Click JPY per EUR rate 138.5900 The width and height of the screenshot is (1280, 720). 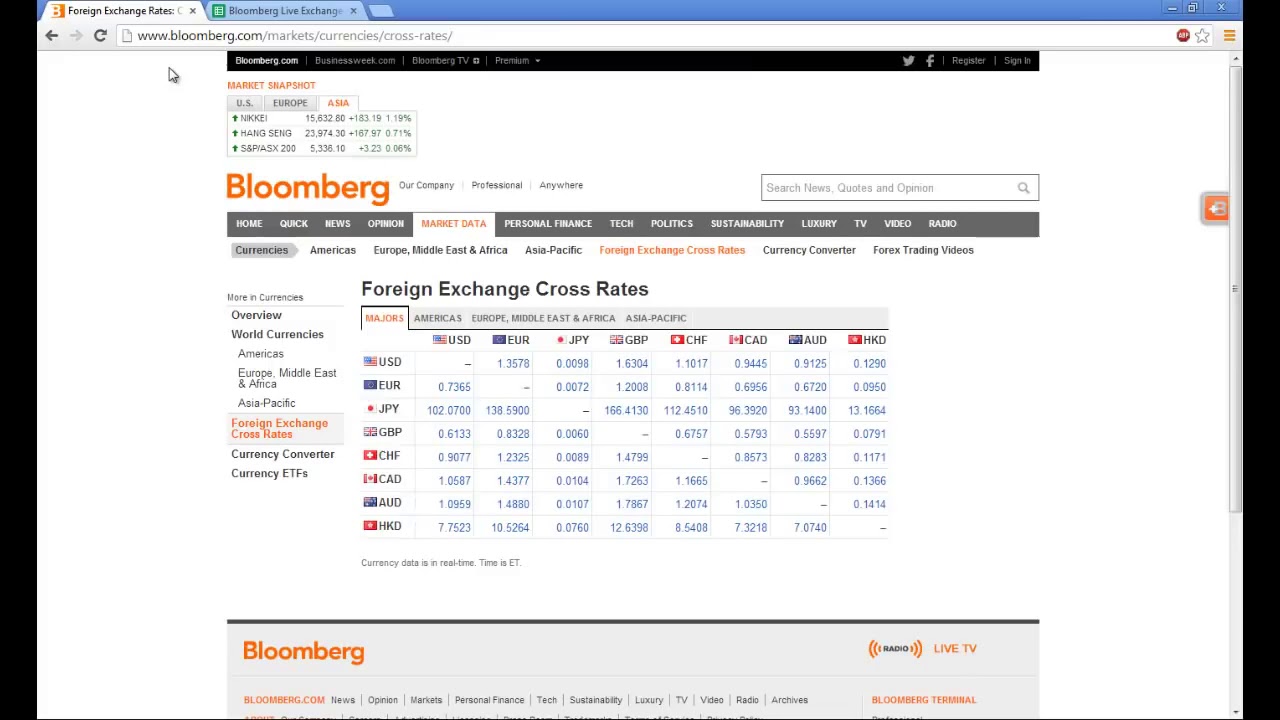tap(507, 410)
